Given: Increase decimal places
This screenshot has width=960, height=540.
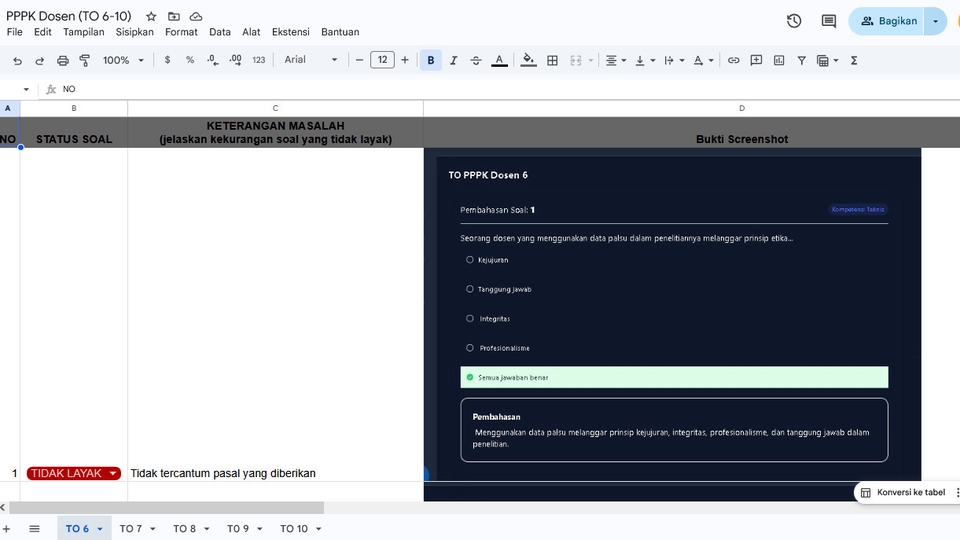Looking at the screenshot, I should (235, 60).
